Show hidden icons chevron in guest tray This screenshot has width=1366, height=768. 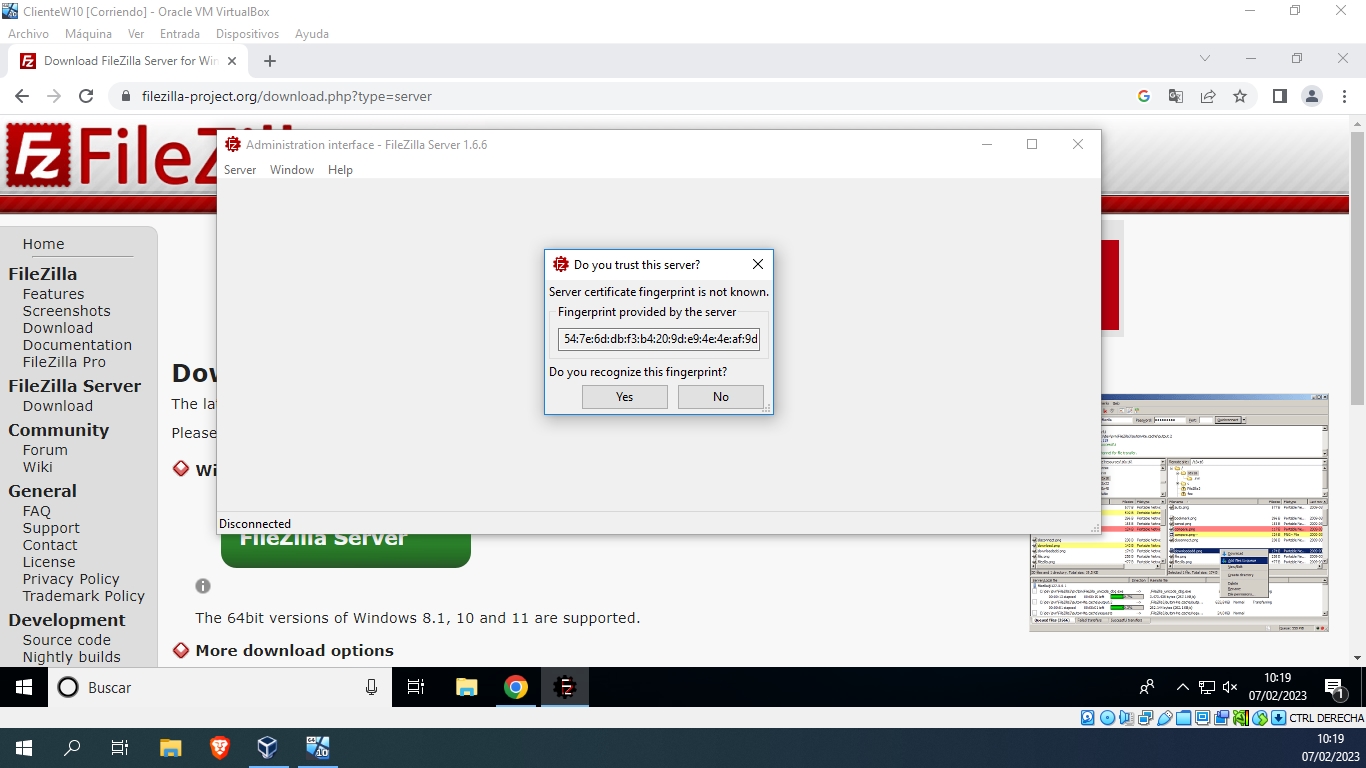(x=1182, y=688)
